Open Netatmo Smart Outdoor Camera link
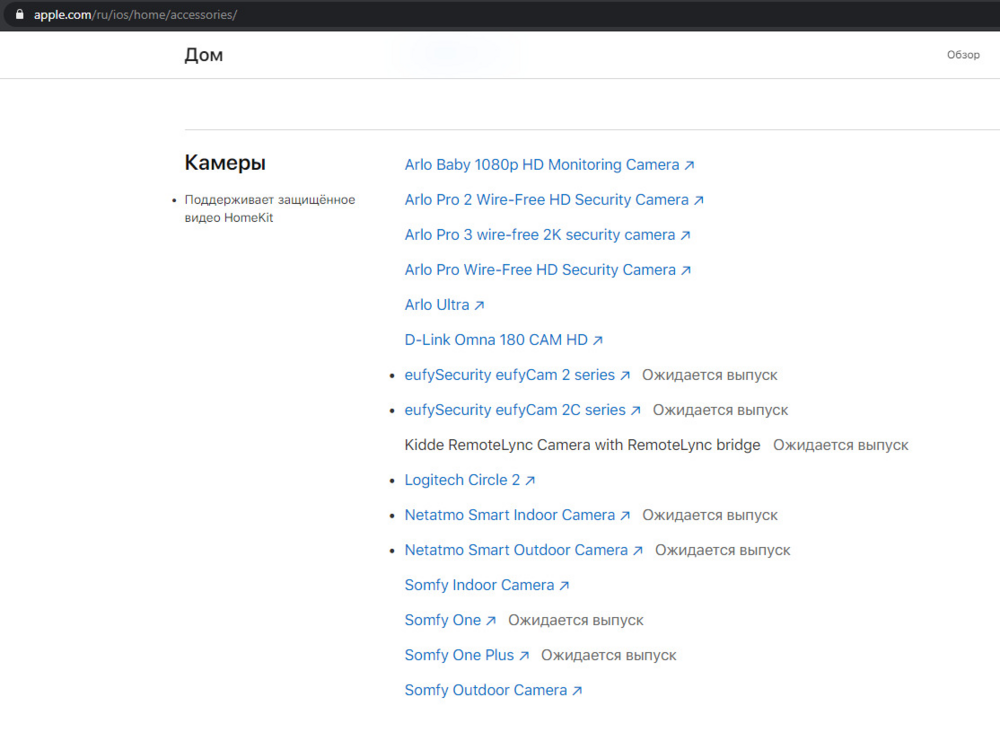 pos(524,550)
